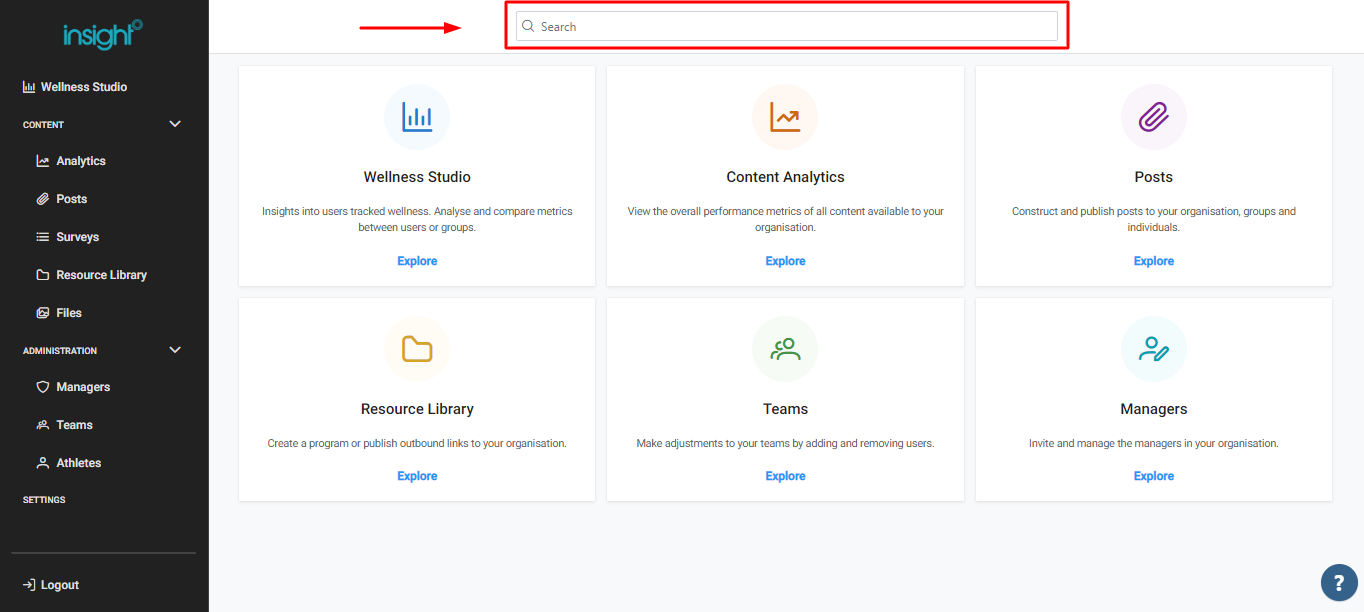
Task: Click the 'Invite and manage the managers' description
Action: click(1153, 443)
